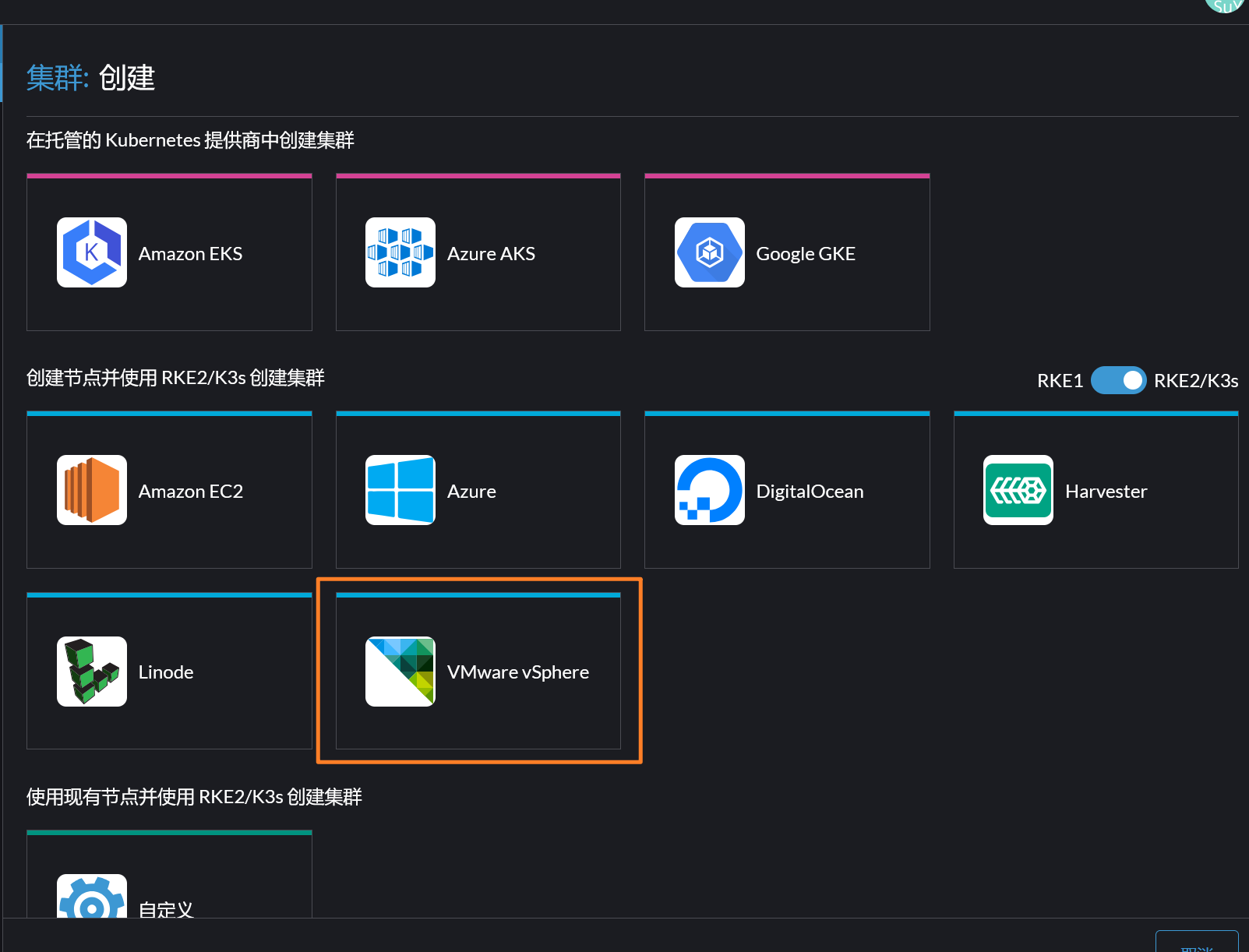This screenshot has height=952, width=1249.
Task: Click the 集群 breadcrumb link
Action: point(55,78)
